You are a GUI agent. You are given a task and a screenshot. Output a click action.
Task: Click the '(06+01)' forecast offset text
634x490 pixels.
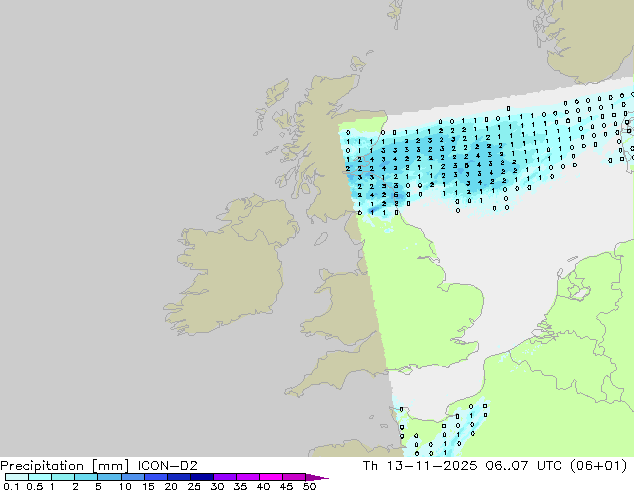pyautogui.click(x=598, y=466)
